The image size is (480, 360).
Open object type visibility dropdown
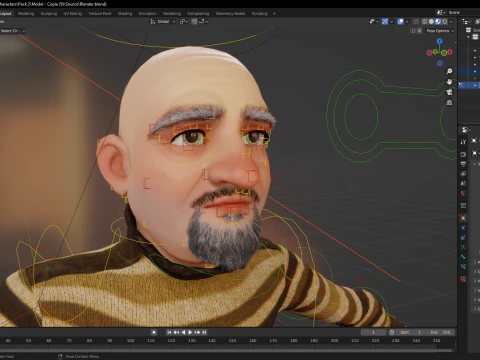(x=374, y=22)
